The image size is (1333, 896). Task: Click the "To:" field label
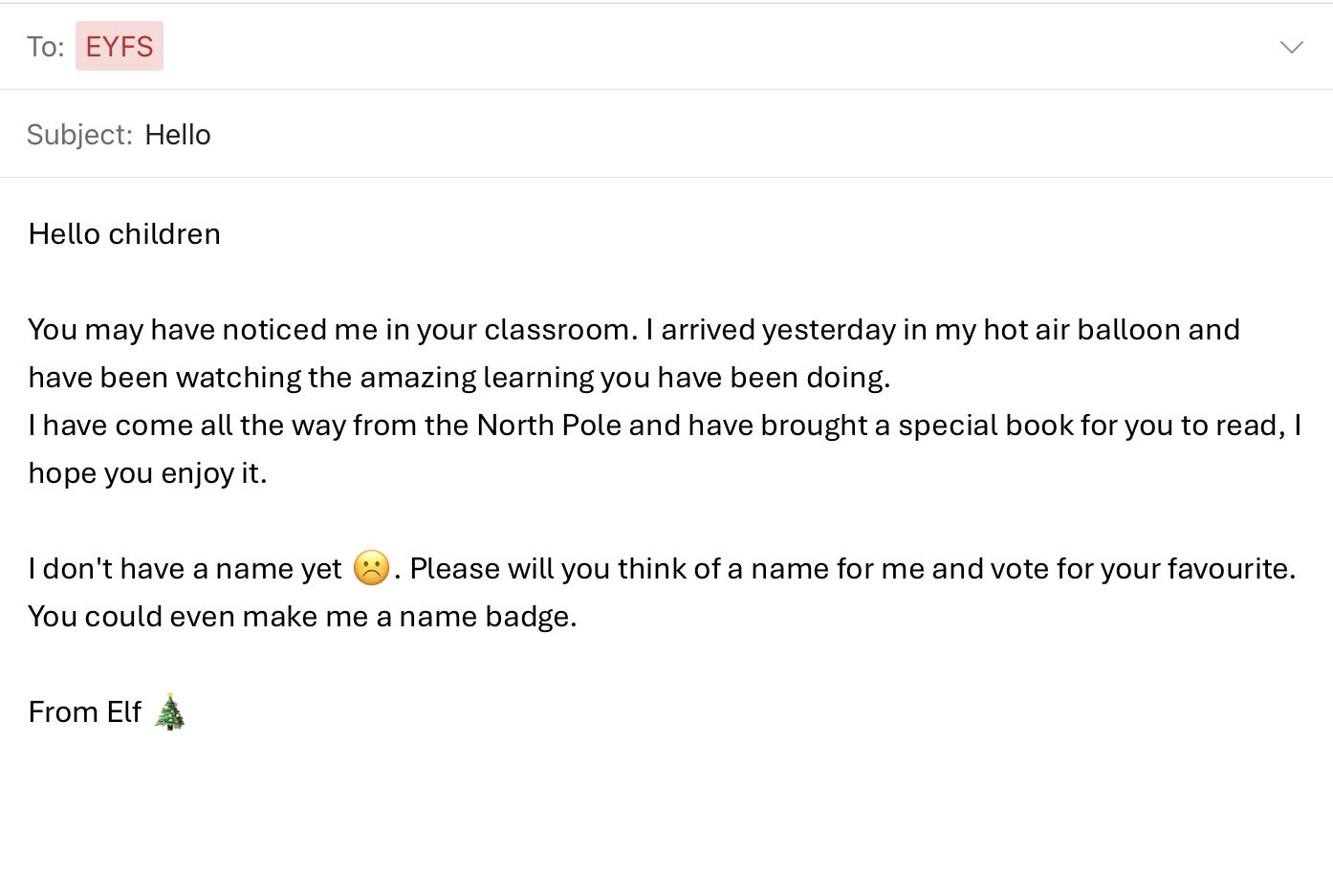point(45,47)
